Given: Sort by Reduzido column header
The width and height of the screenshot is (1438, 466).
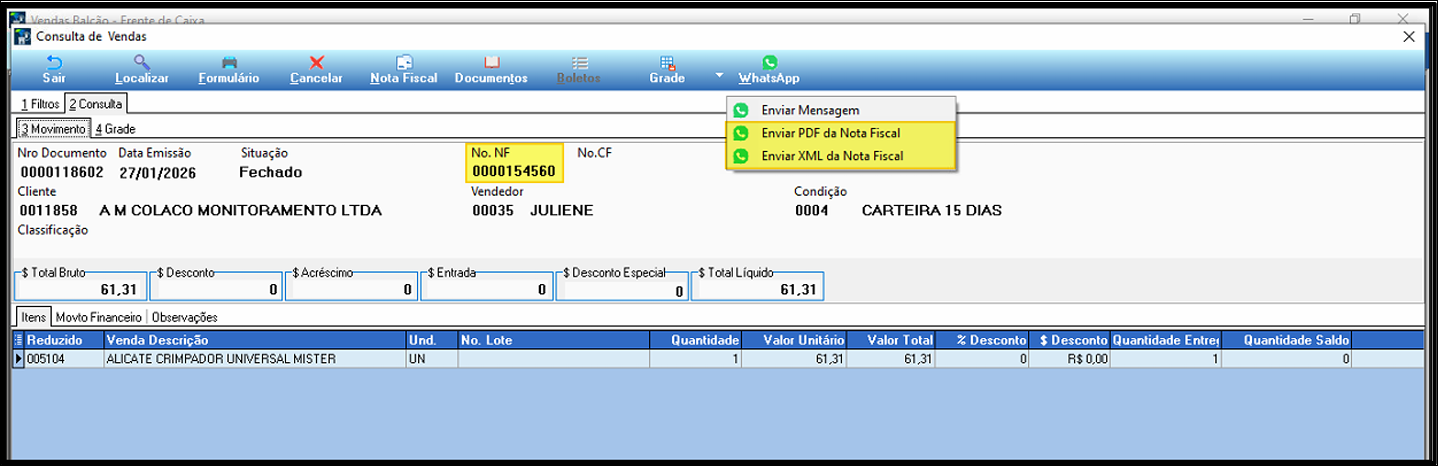Looking at the screenshot, I should coord(64,340).
